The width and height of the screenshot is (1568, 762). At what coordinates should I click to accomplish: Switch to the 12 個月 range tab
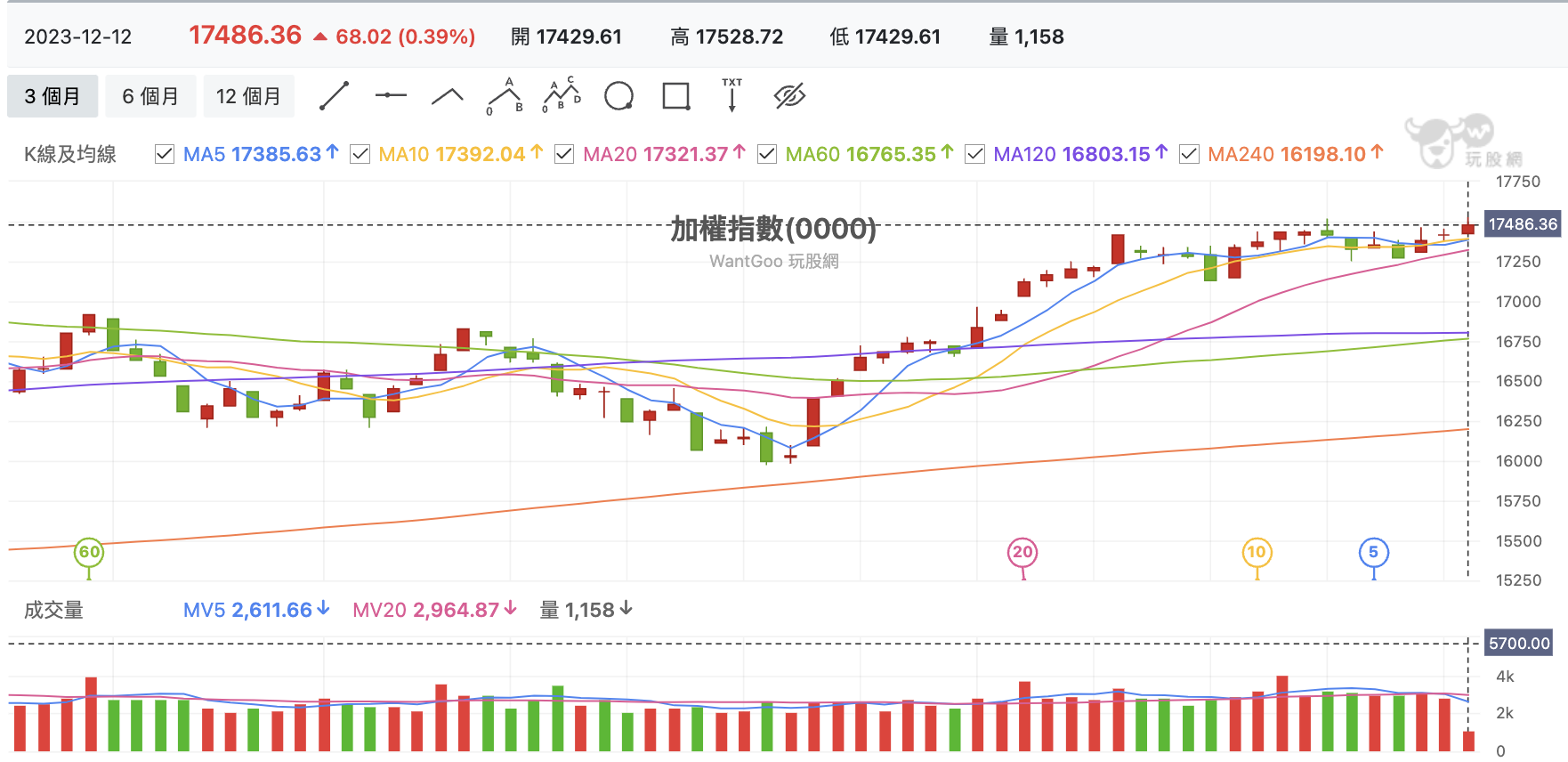click(x=248, y=96)
